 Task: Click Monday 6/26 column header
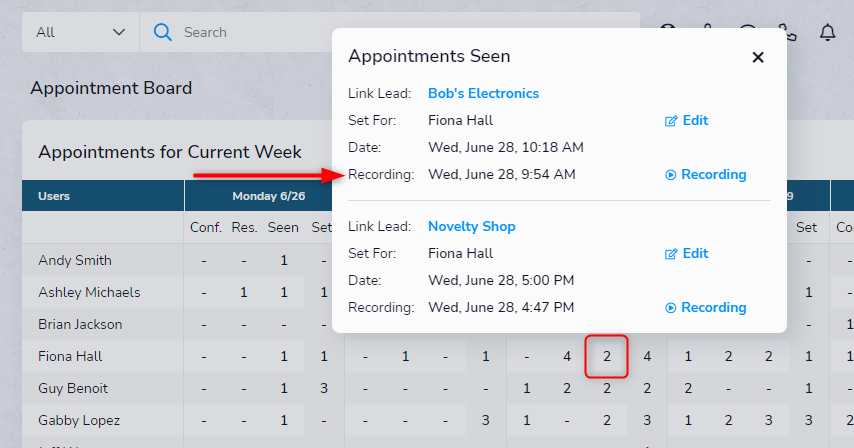tap(269, 196)
